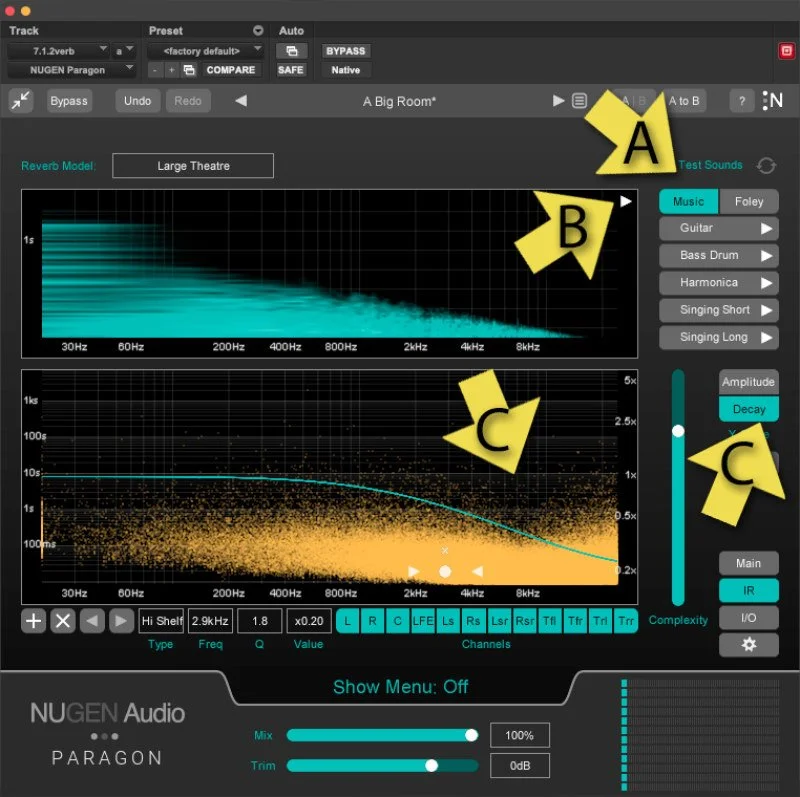Image resolution: width=800 pixels, height=797 pixels.
Task: Click the Undo button
Action: pyautogui.click(x=137, y=101)
